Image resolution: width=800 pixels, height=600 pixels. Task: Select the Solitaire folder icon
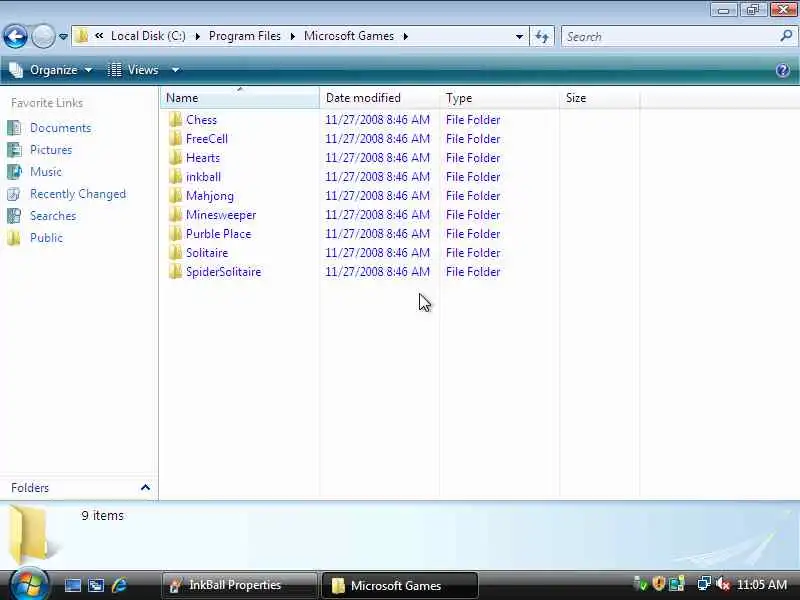pos(176,253)
